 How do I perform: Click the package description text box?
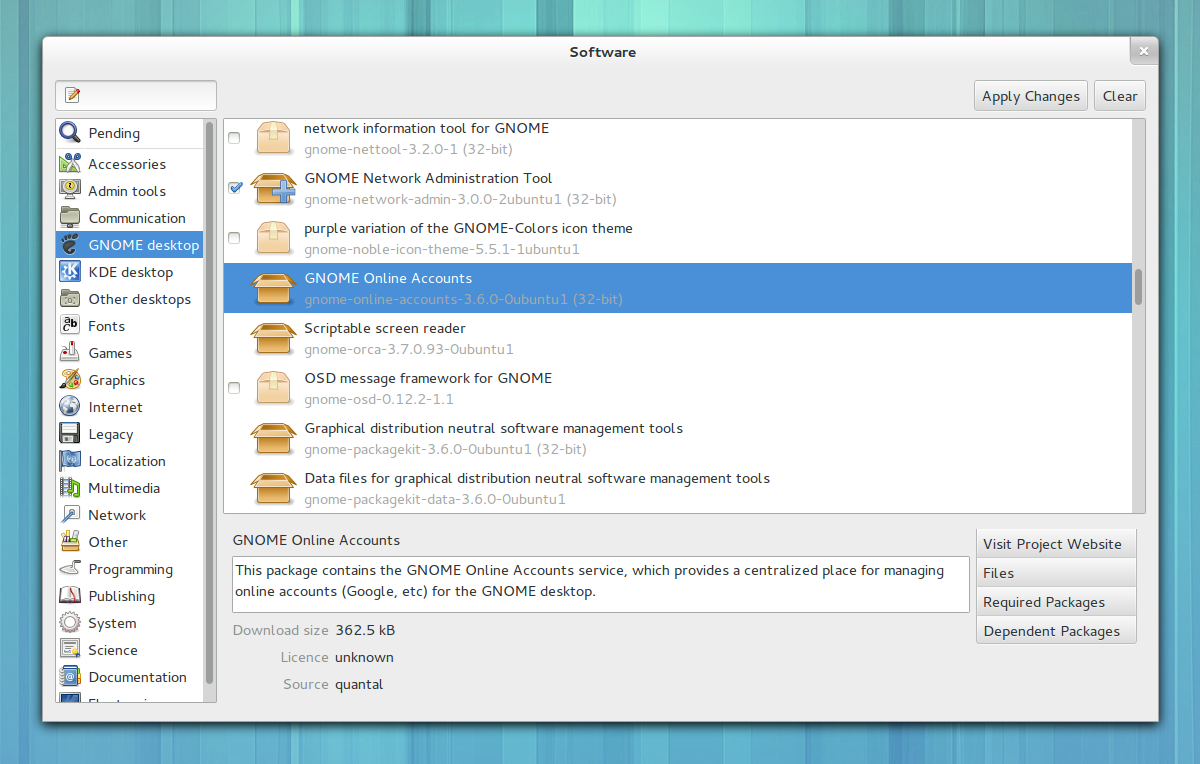tap(601, 584)
